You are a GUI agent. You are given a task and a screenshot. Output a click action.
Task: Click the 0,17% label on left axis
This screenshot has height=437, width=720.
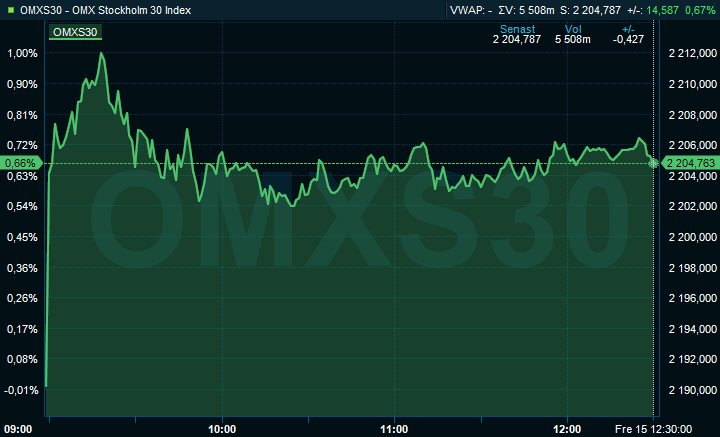click(22, 329)
